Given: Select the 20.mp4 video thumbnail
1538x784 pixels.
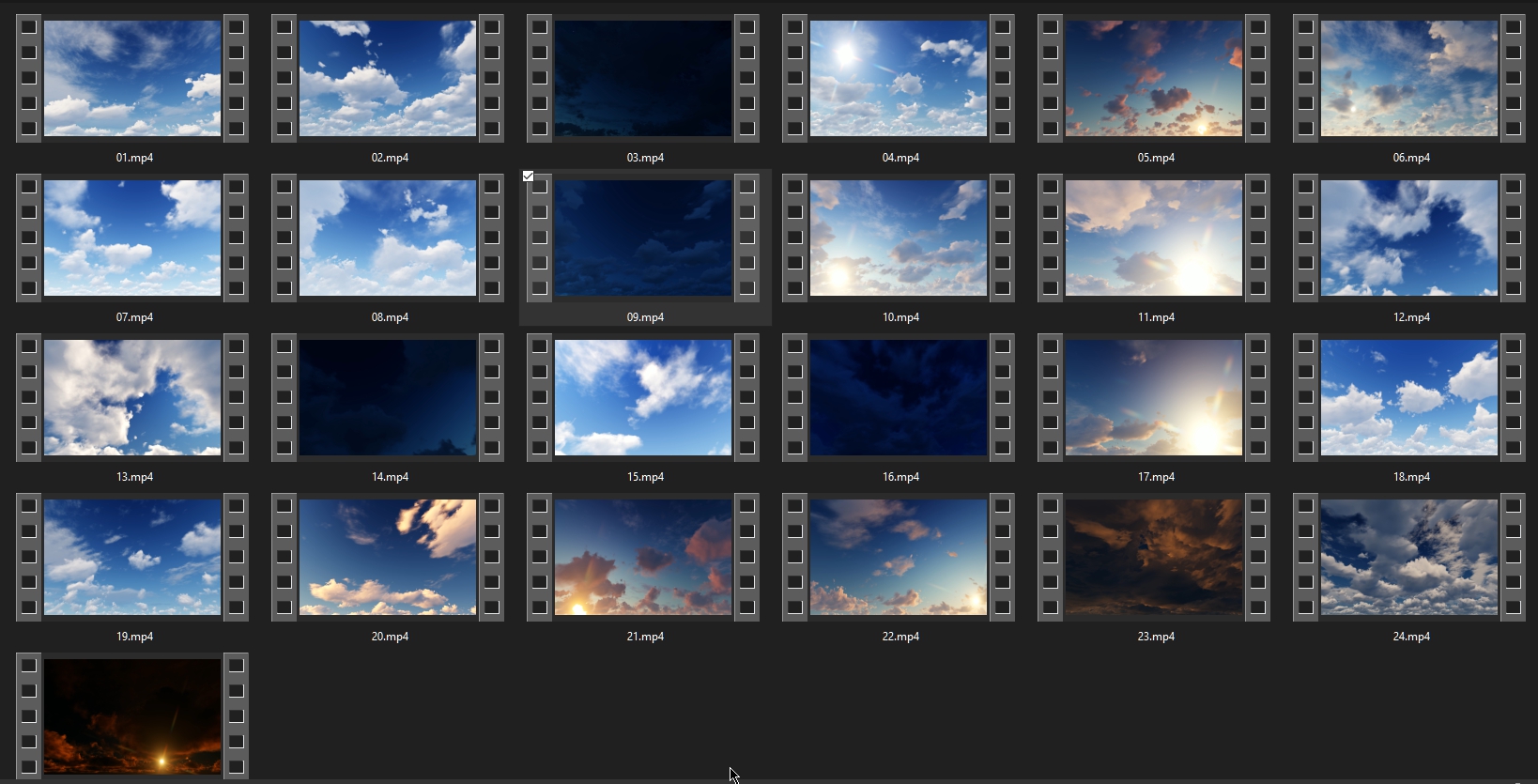Looking at the screenshot, I should 388,558.
